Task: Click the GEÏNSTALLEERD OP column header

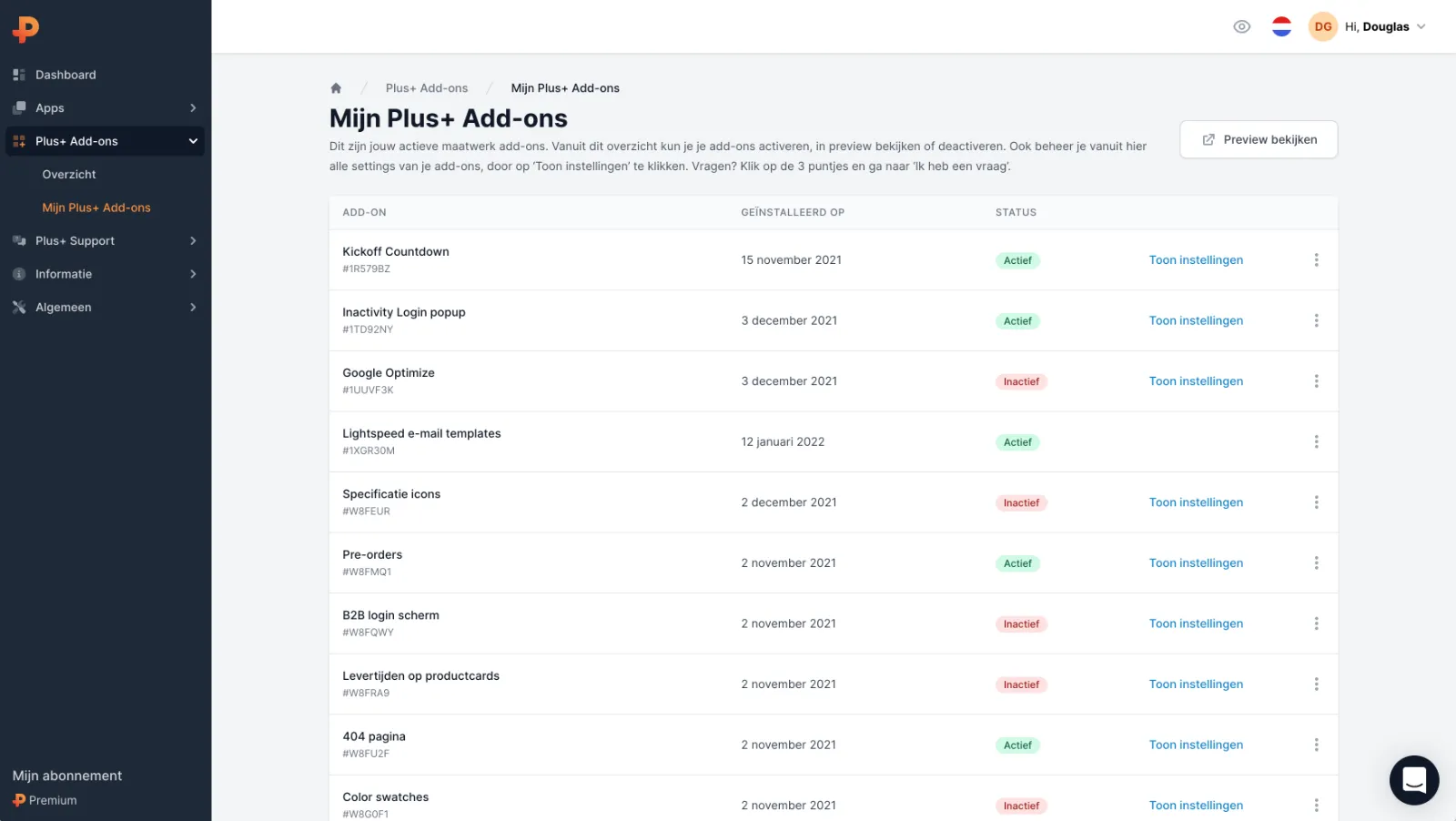Action: click(793, 212)
